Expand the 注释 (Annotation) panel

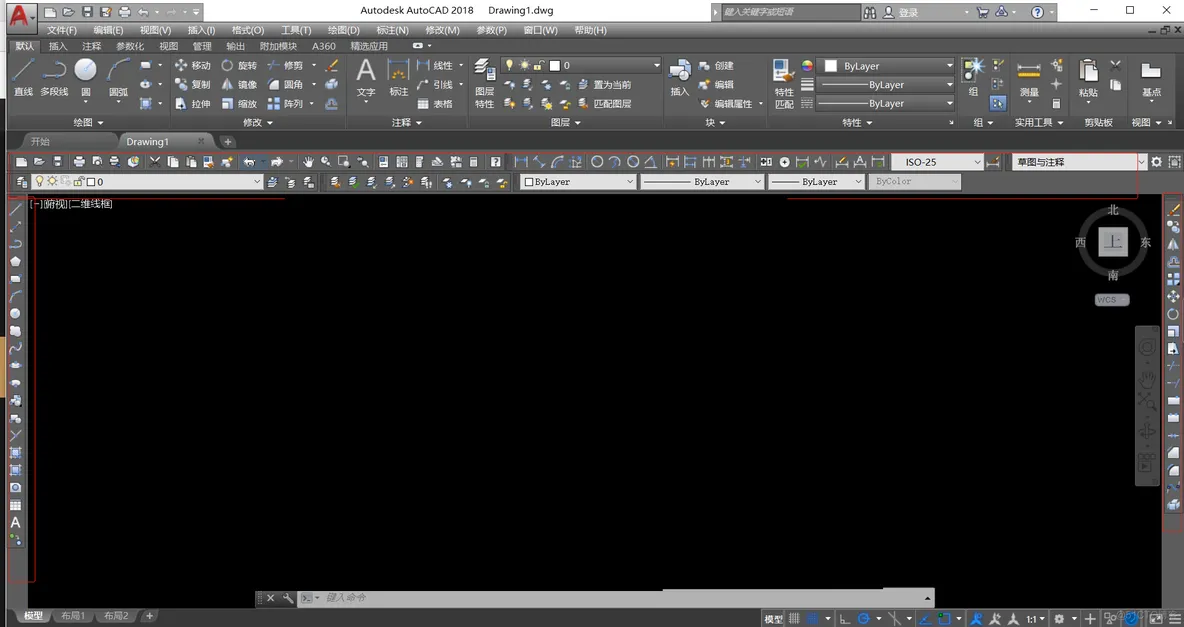(x=406, y=122)
